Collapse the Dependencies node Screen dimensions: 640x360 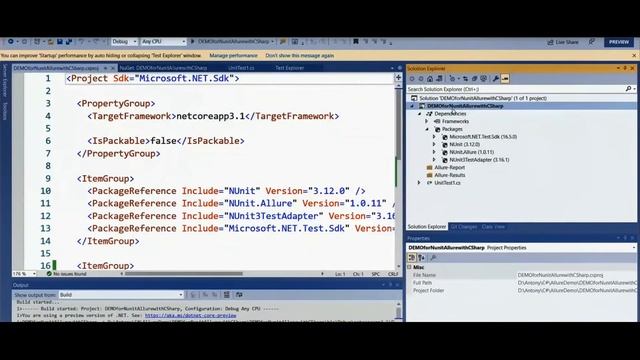click(420, 114)
